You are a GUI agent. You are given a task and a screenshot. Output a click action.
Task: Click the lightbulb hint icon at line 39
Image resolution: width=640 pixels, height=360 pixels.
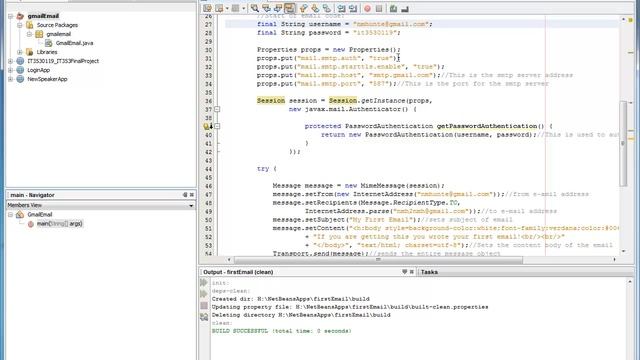(207, 126)
